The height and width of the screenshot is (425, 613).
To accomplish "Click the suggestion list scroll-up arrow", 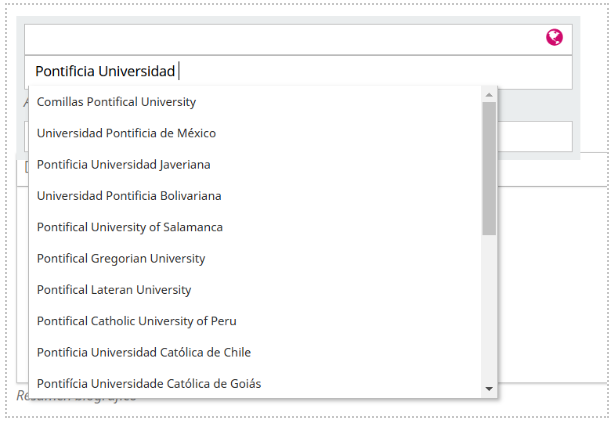I will tap(489, 95).
